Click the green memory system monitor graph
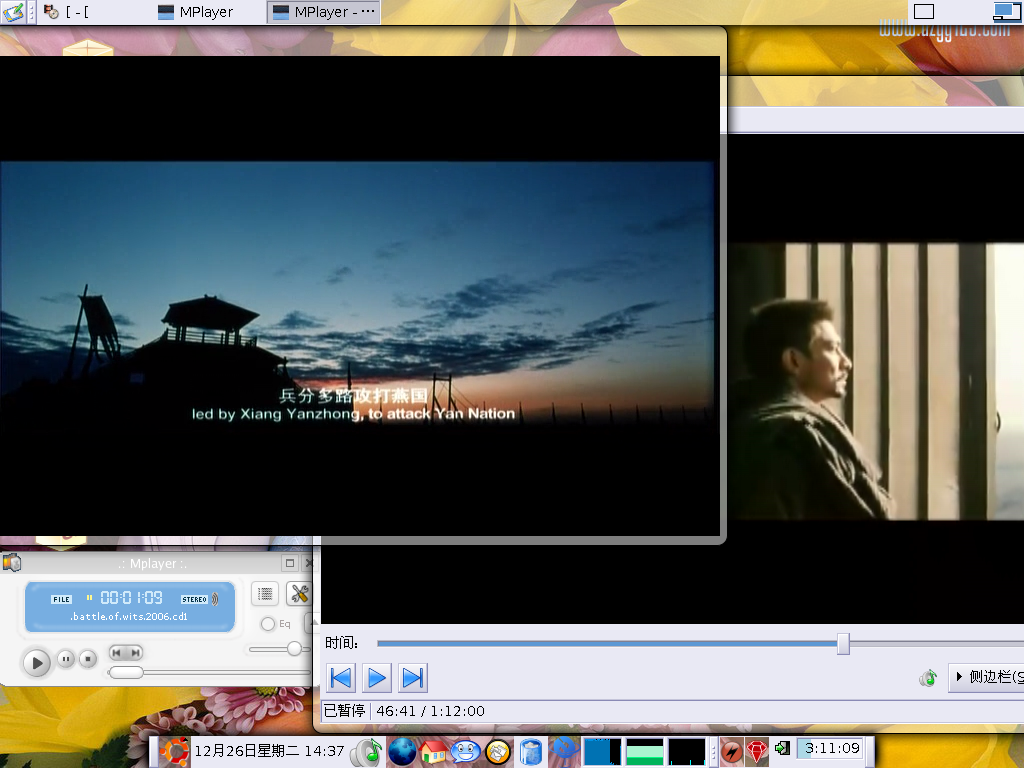 coord(645,752)
